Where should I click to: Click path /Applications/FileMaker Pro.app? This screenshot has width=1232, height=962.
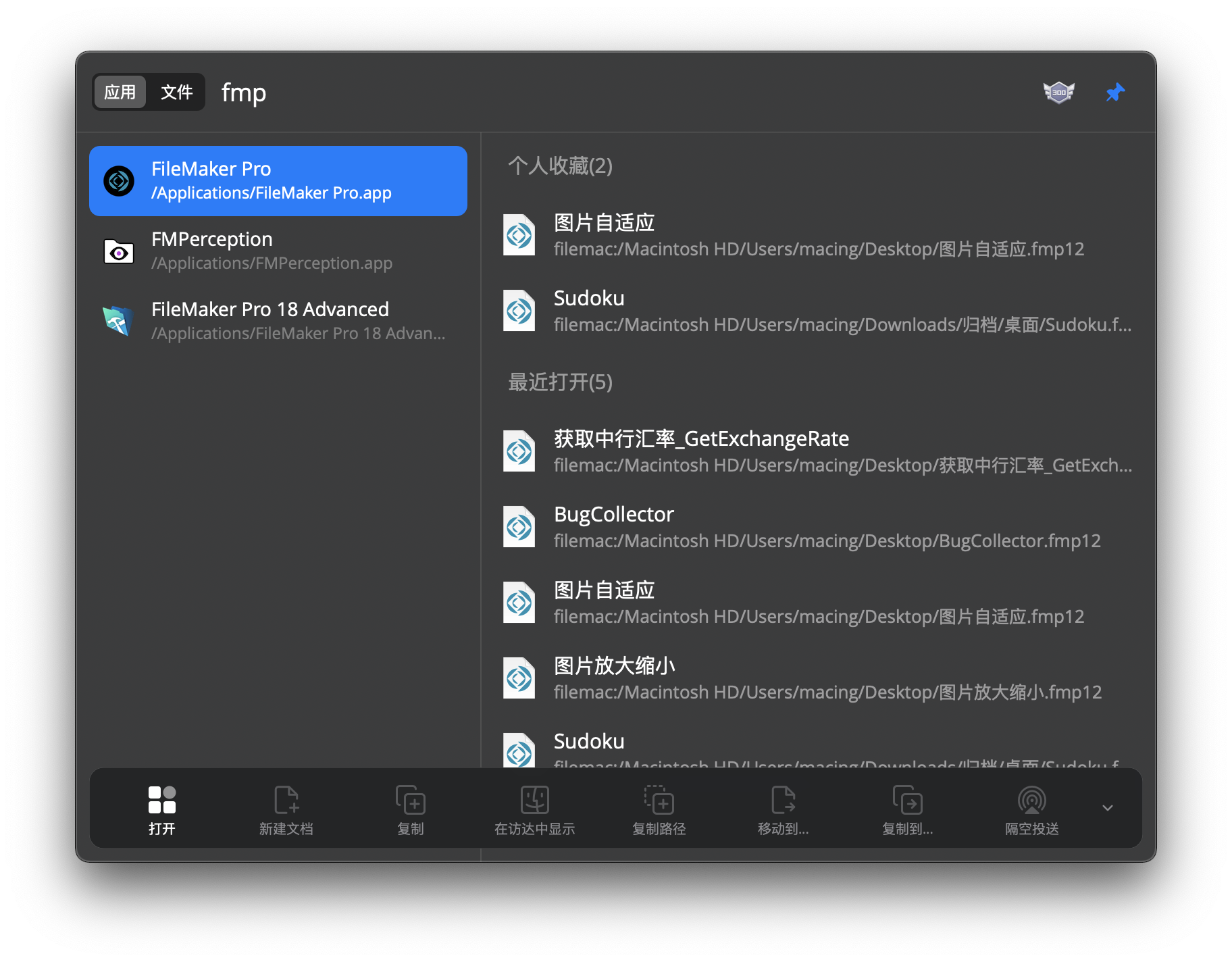tap(272, 193)
